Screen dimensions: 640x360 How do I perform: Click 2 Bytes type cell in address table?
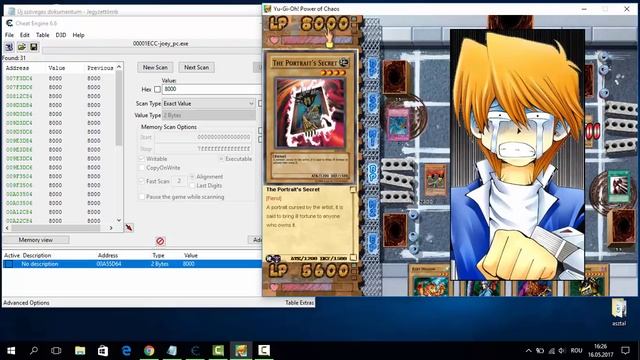click(160, 264)
